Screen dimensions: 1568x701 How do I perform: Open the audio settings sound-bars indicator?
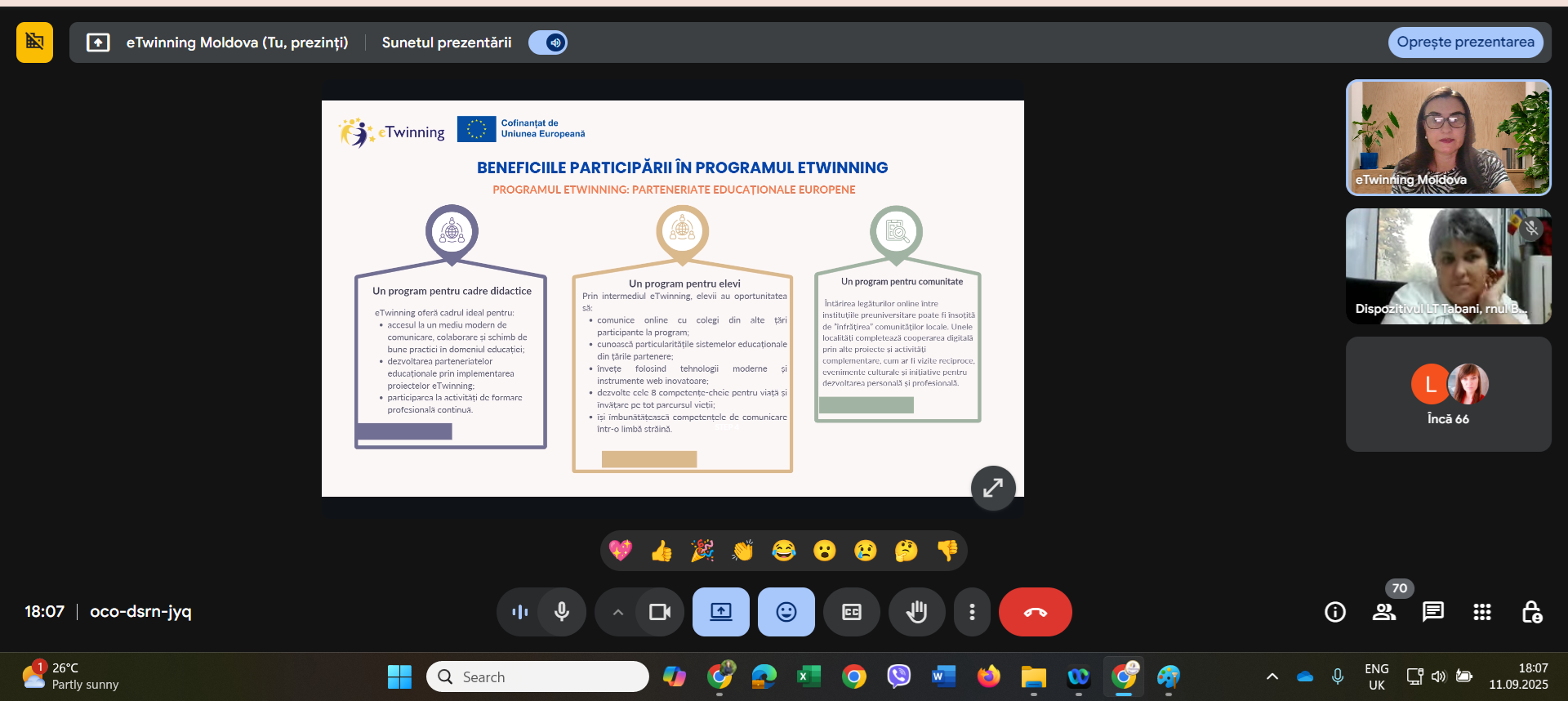click(519, 612)
